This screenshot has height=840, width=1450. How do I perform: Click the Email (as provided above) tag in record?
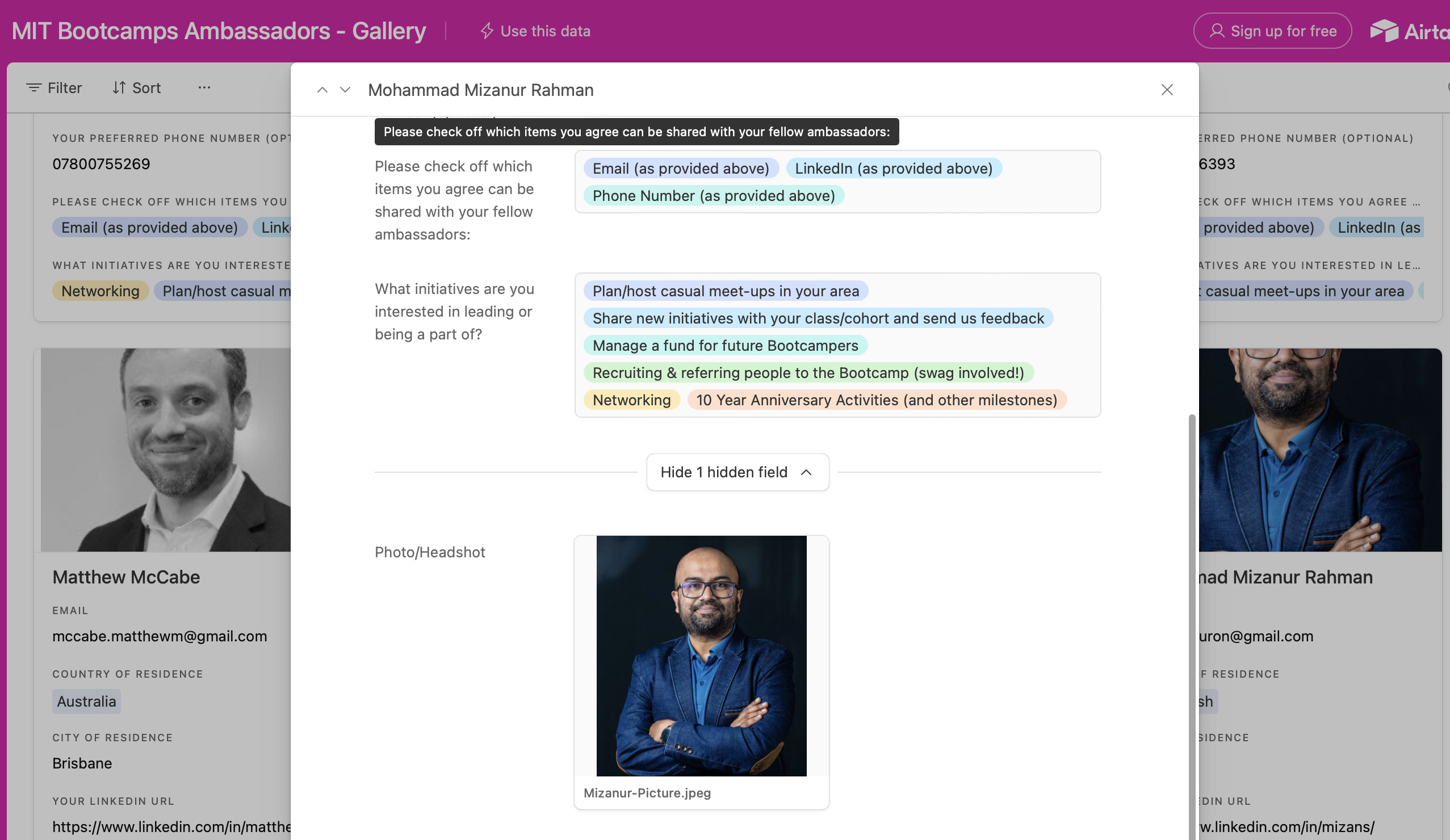pyautogui.click(x=681, y=169)
